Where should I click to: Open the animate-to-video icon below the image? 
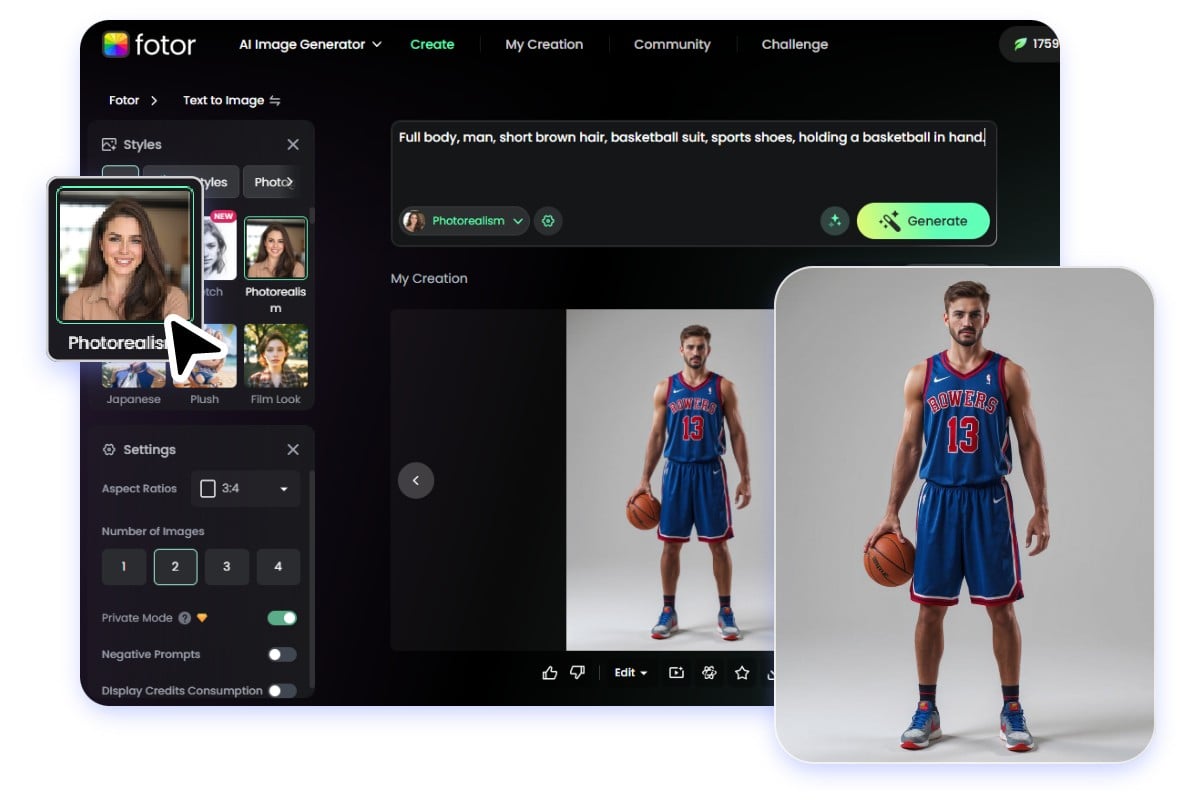(x=676, y=673)
